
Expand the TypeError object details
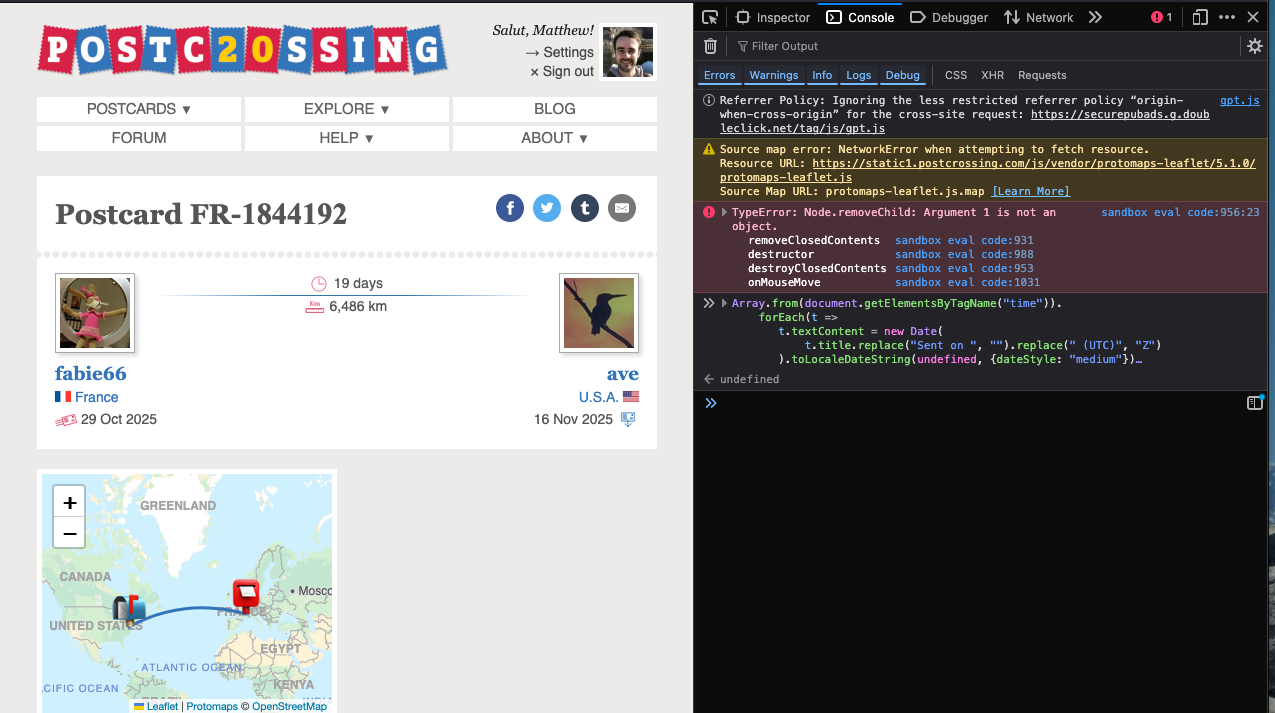(724, 213)
